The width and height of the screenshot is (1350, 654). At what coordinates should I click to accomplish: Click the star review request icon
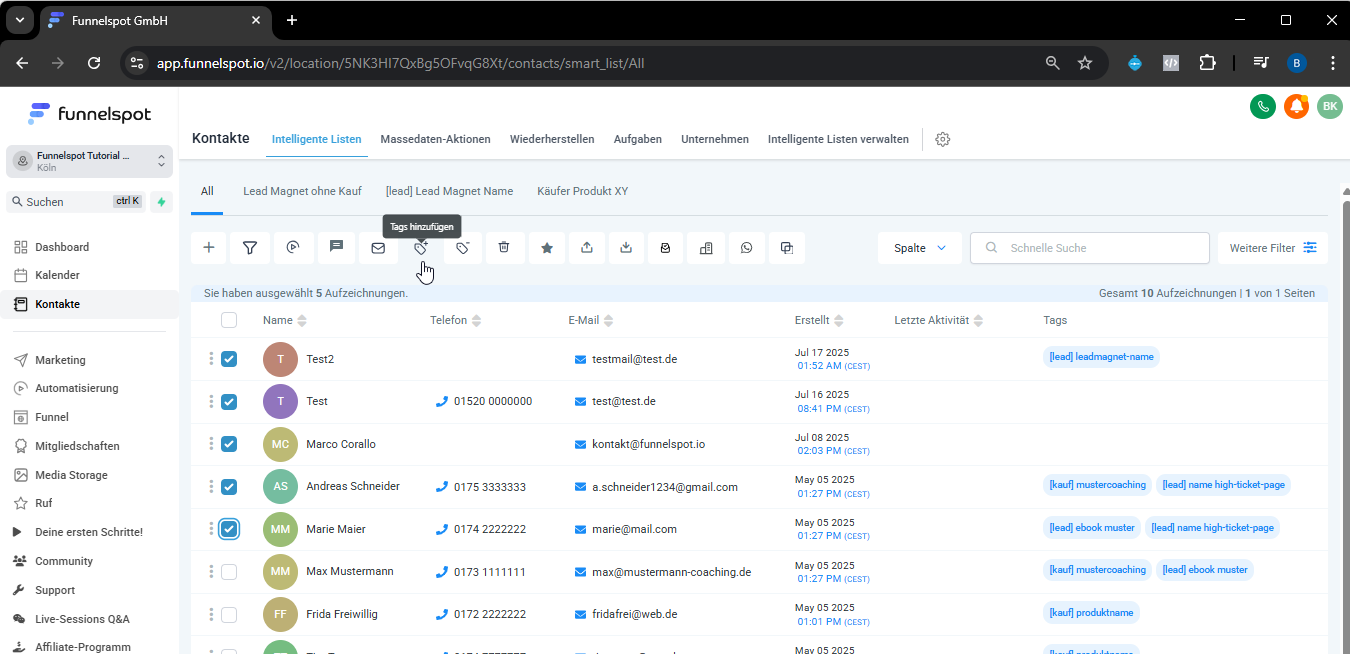547,248
